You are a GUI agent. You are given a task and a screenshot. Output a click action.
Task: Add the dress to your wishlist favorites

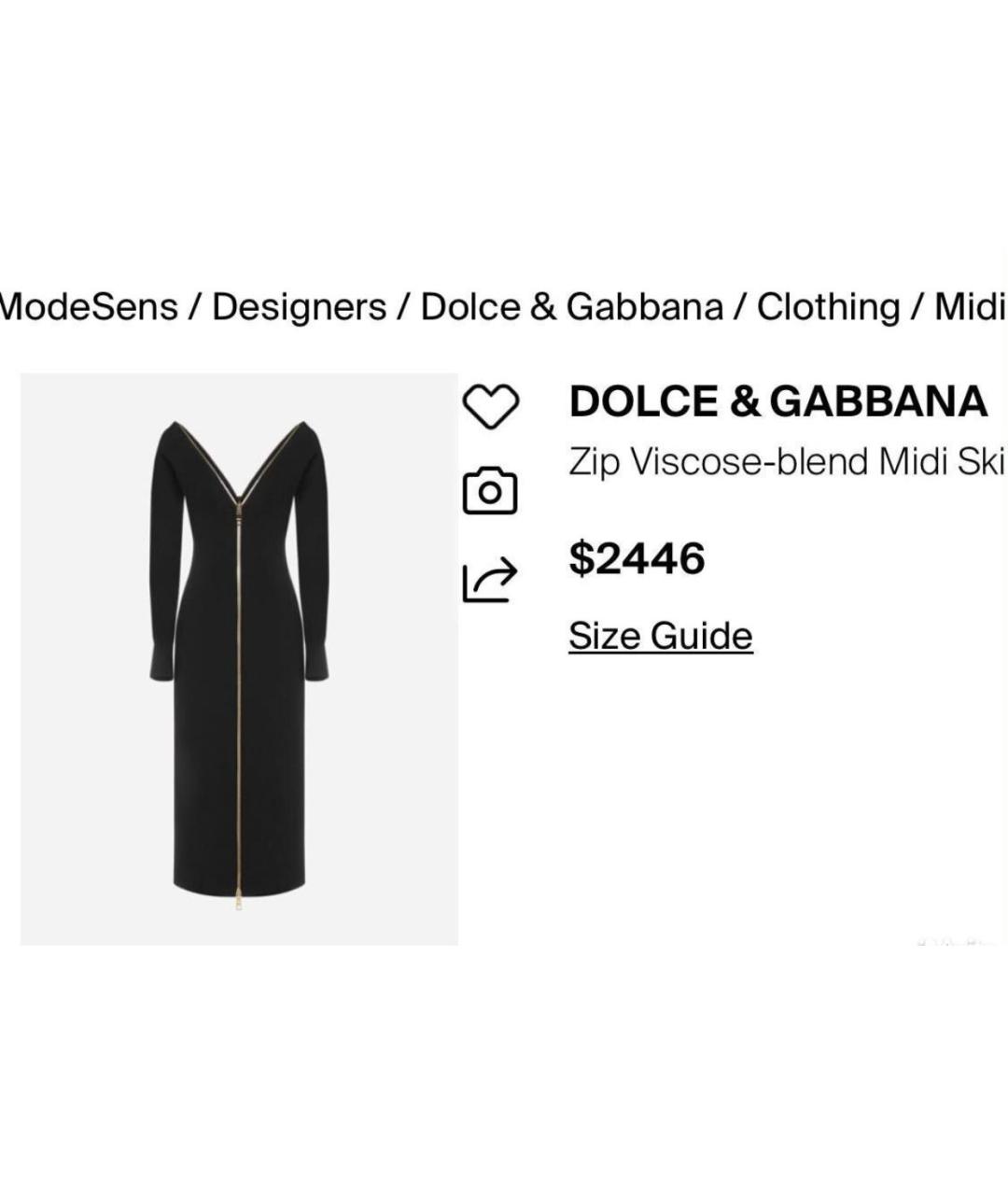pyautogui.click(x=493, y=403)
